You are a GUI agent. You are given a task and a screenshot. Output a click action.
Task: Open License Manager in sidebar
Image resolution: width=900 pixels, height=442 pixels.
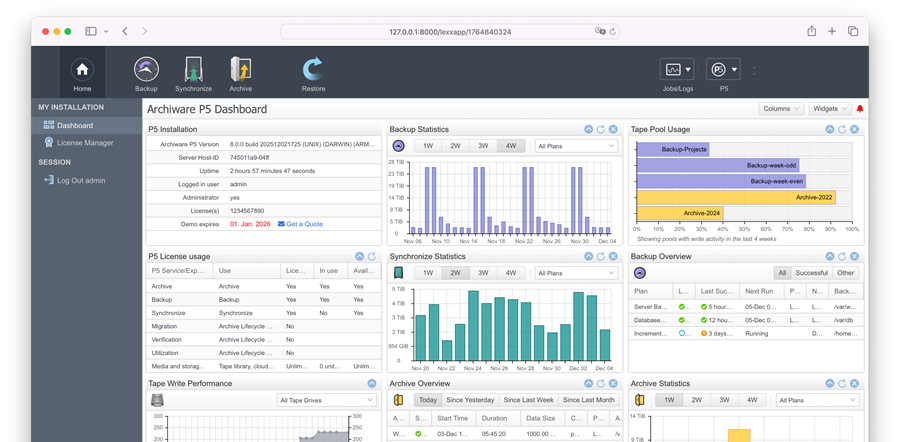(x=85, y=143)
